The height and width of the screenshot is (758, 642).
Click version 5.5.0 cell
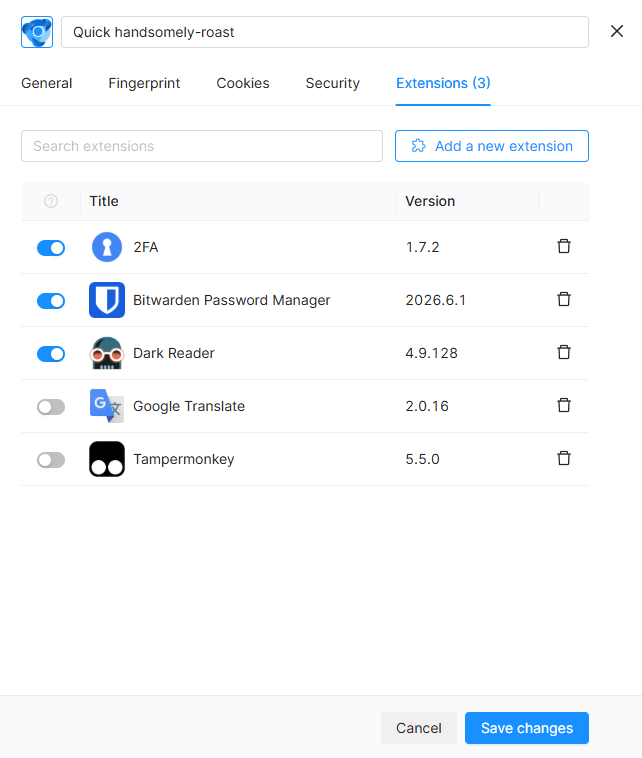(423, 459)
